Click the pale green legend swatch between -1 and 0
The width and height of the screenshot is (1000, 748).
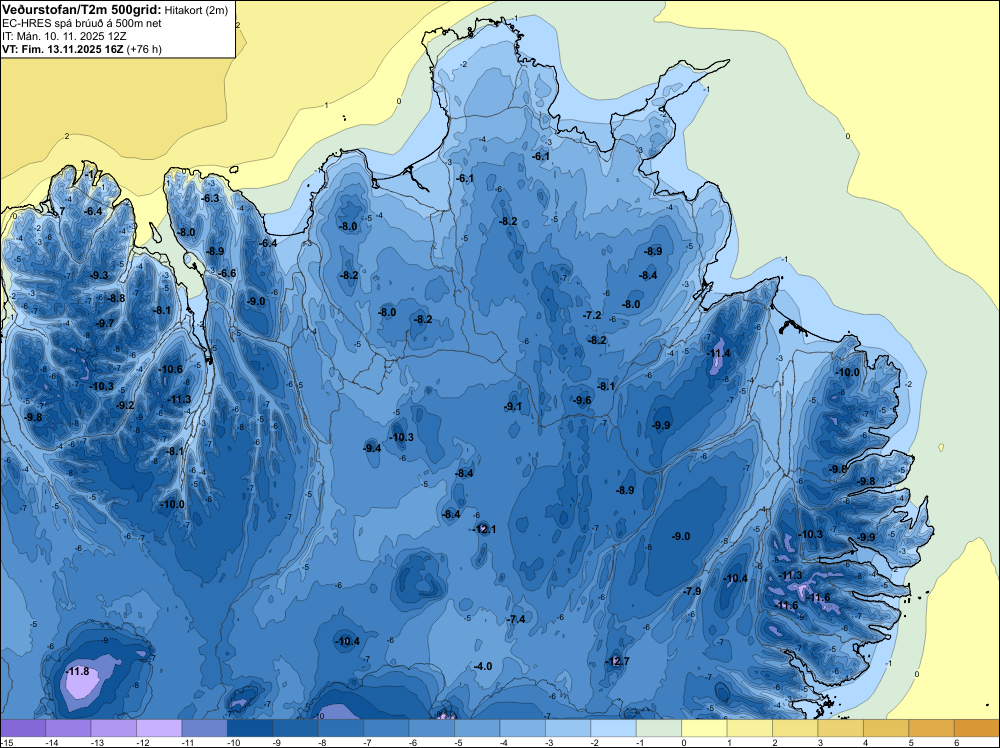[659, 728]
